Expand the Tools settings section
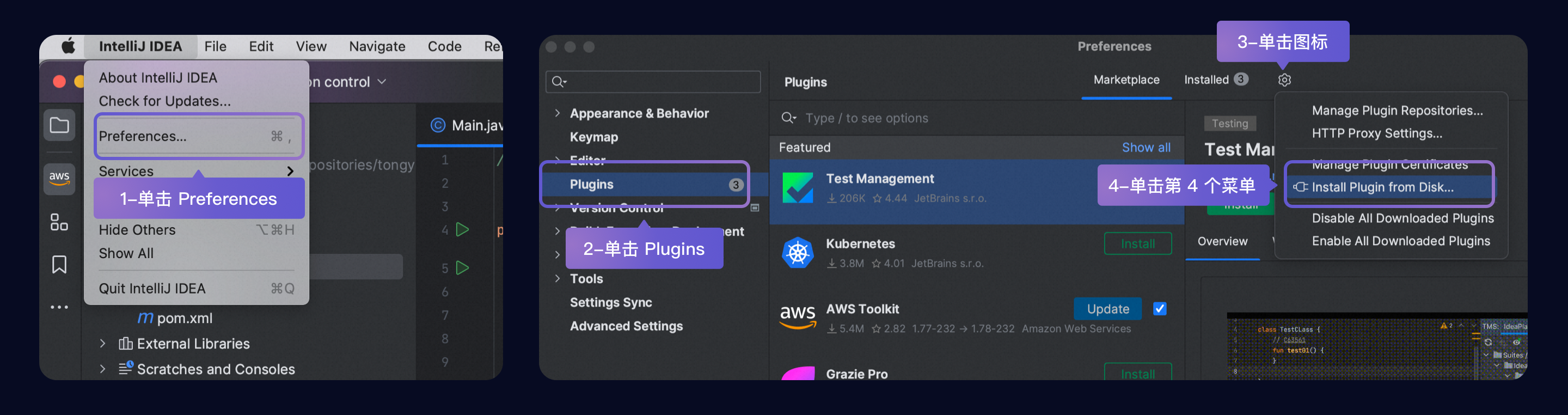Screen dimensions: 1568x415 557,279
